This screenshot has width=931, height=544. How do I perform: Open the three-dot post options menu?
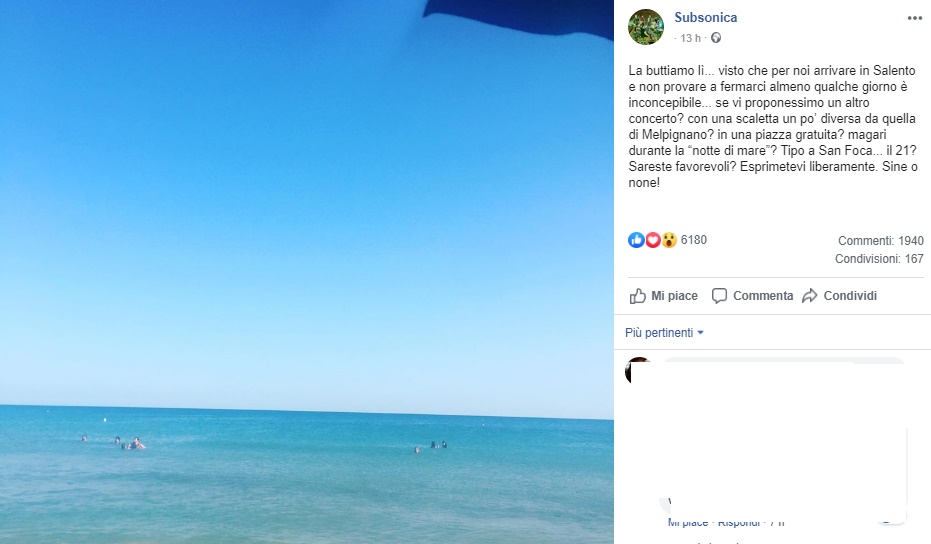914,18
